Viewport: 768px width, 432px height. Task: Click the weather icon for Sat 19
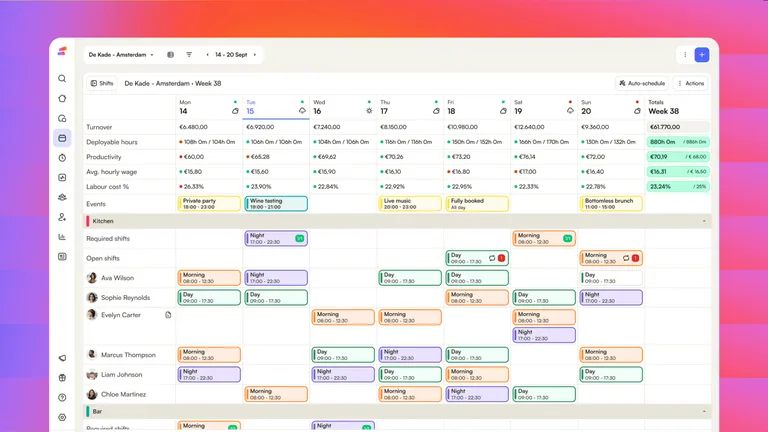(x=570, y=111)
